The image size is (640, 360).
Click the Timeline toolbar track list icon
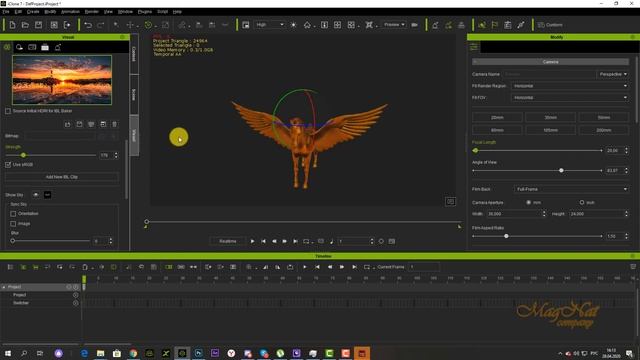point(11,267)
